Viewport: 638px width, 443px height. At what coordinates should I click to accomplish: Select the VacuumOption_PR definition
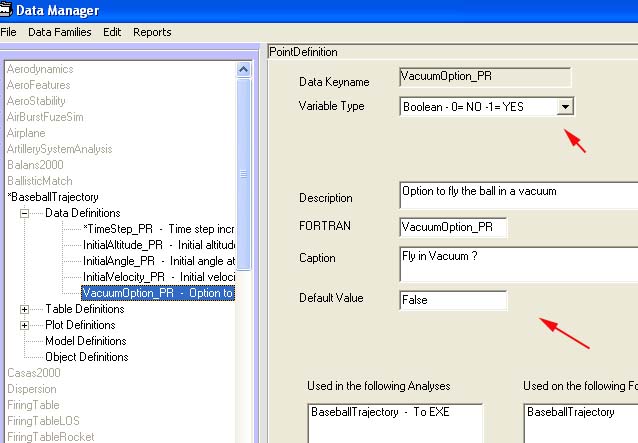coord(158,293)
